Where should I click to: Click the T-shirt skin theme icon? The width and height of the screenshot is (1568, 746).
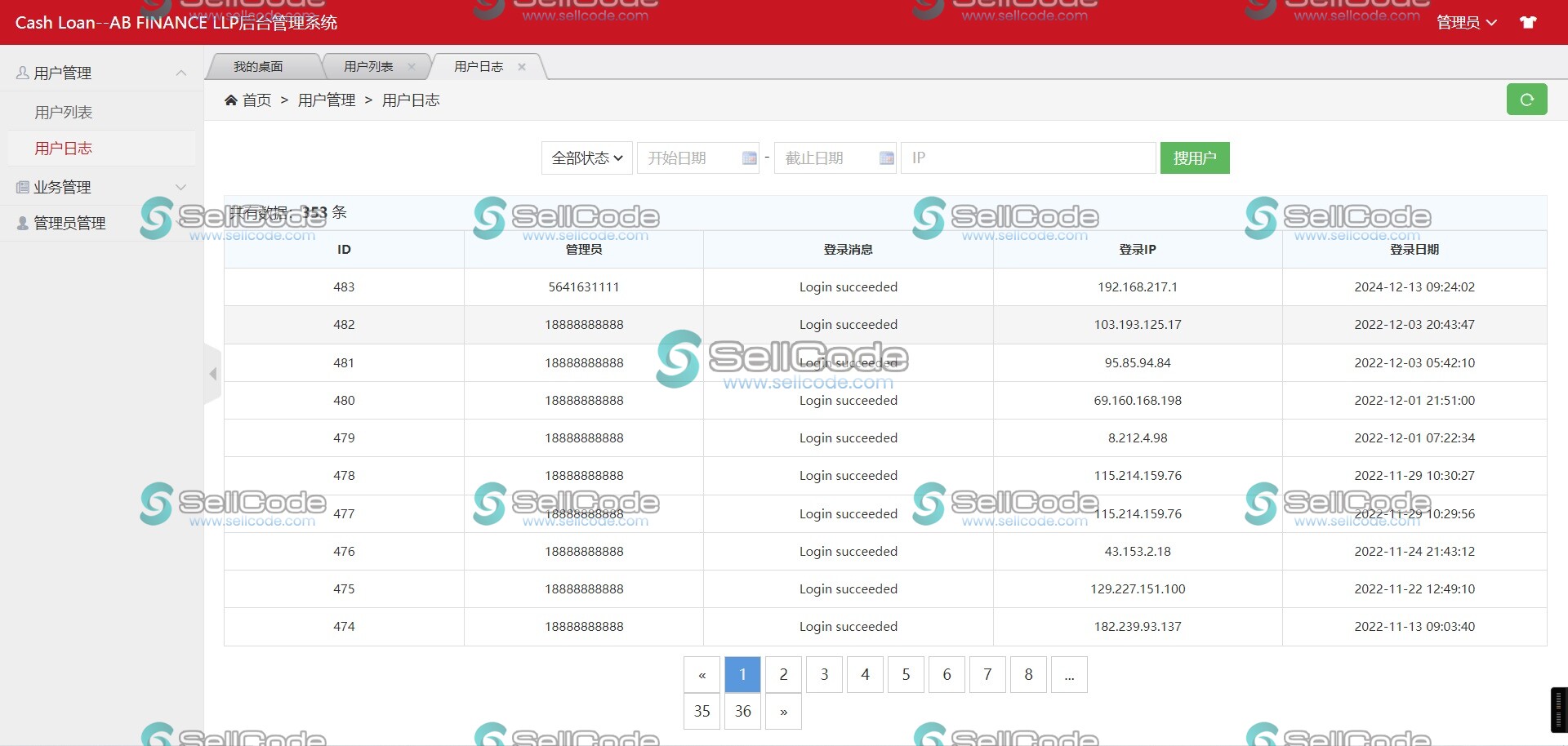tap(1527, 22)
